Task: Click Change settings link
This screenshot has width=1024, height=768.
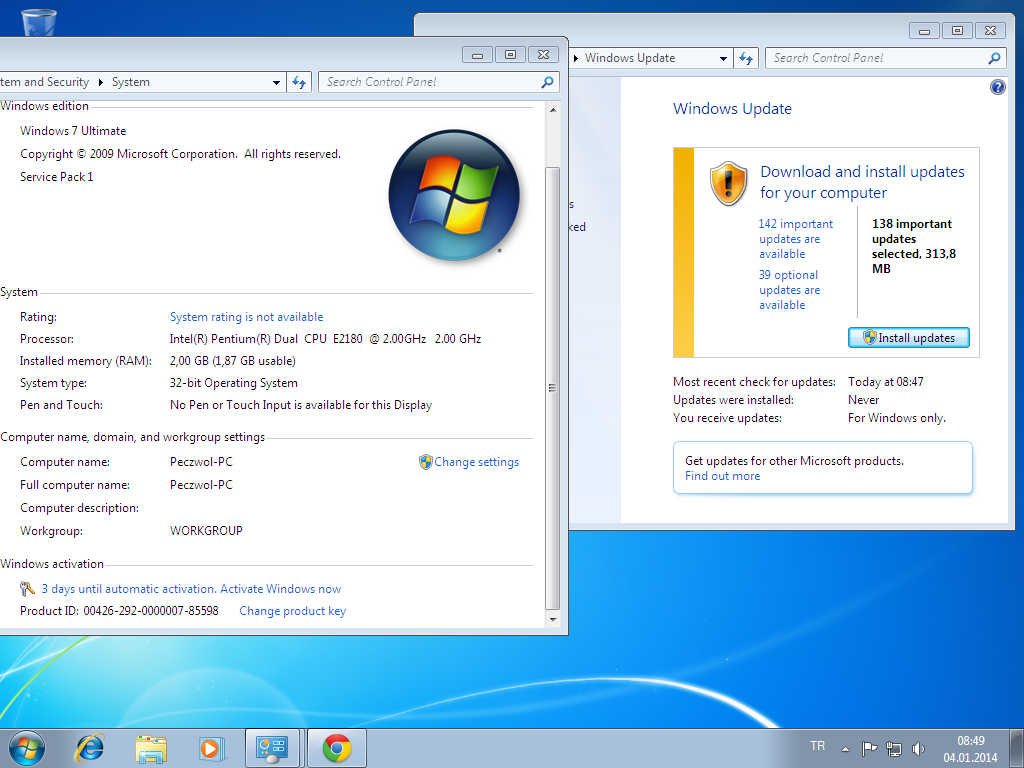Action: [476, 462]
